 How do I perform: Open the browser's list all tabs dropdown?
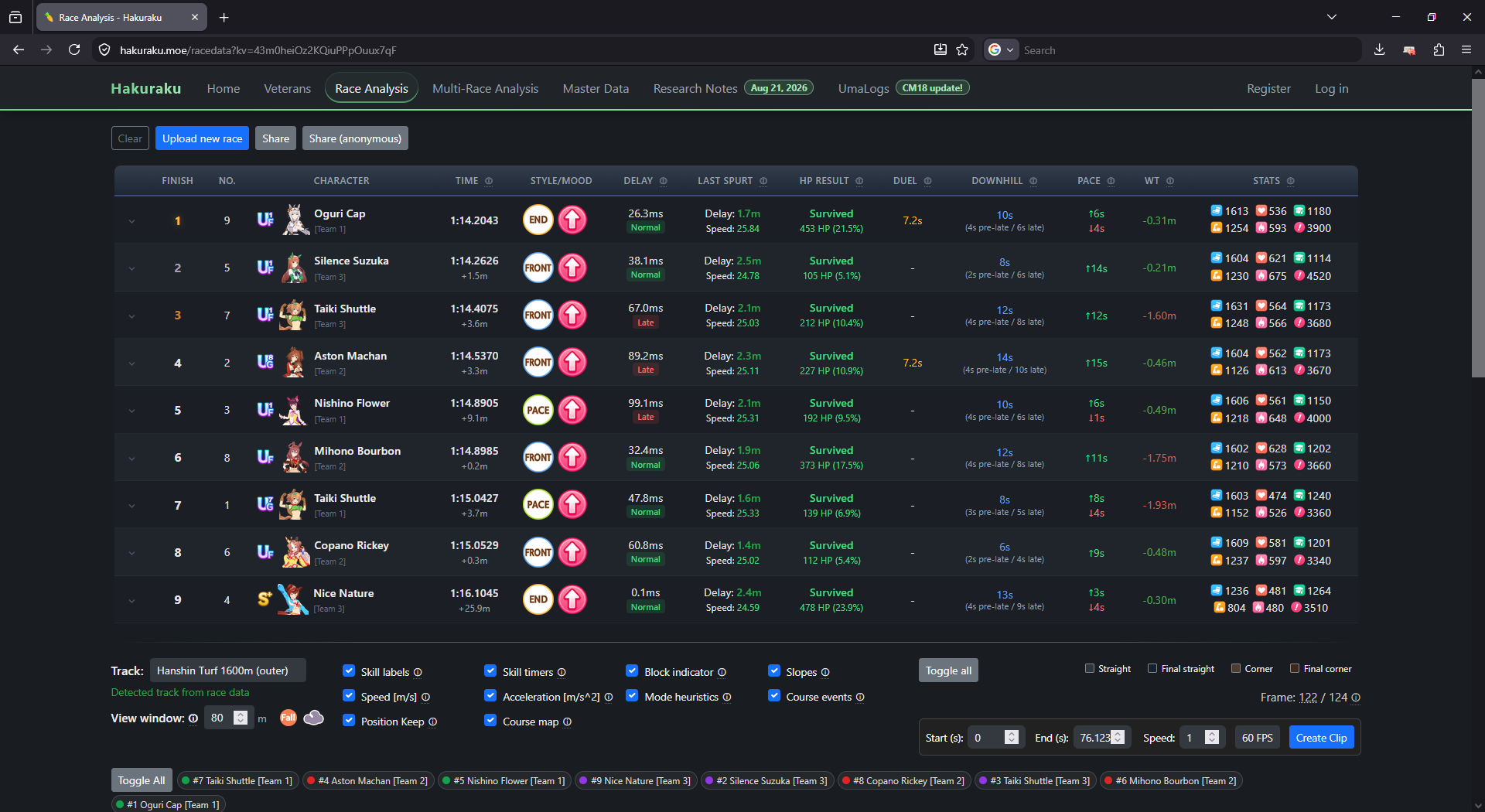click(x=1332, y=17)
